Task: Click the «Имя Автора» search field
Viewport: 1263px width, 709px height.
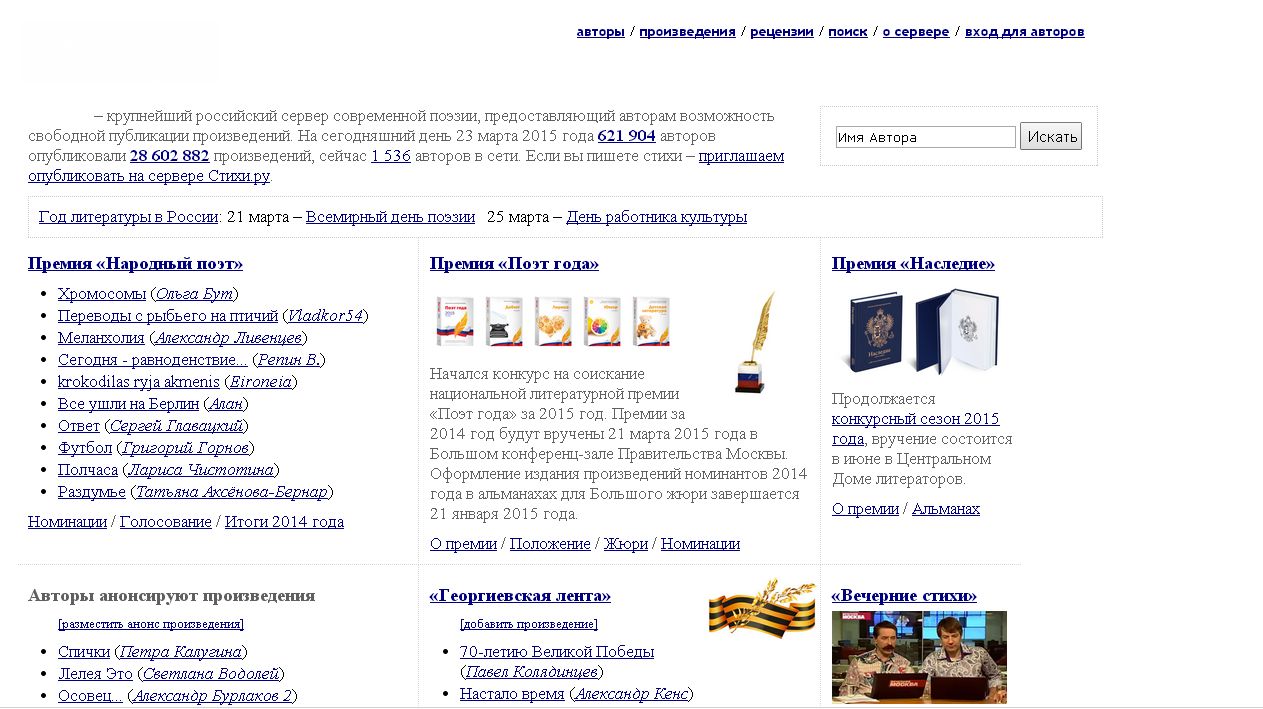Action: 925,137
